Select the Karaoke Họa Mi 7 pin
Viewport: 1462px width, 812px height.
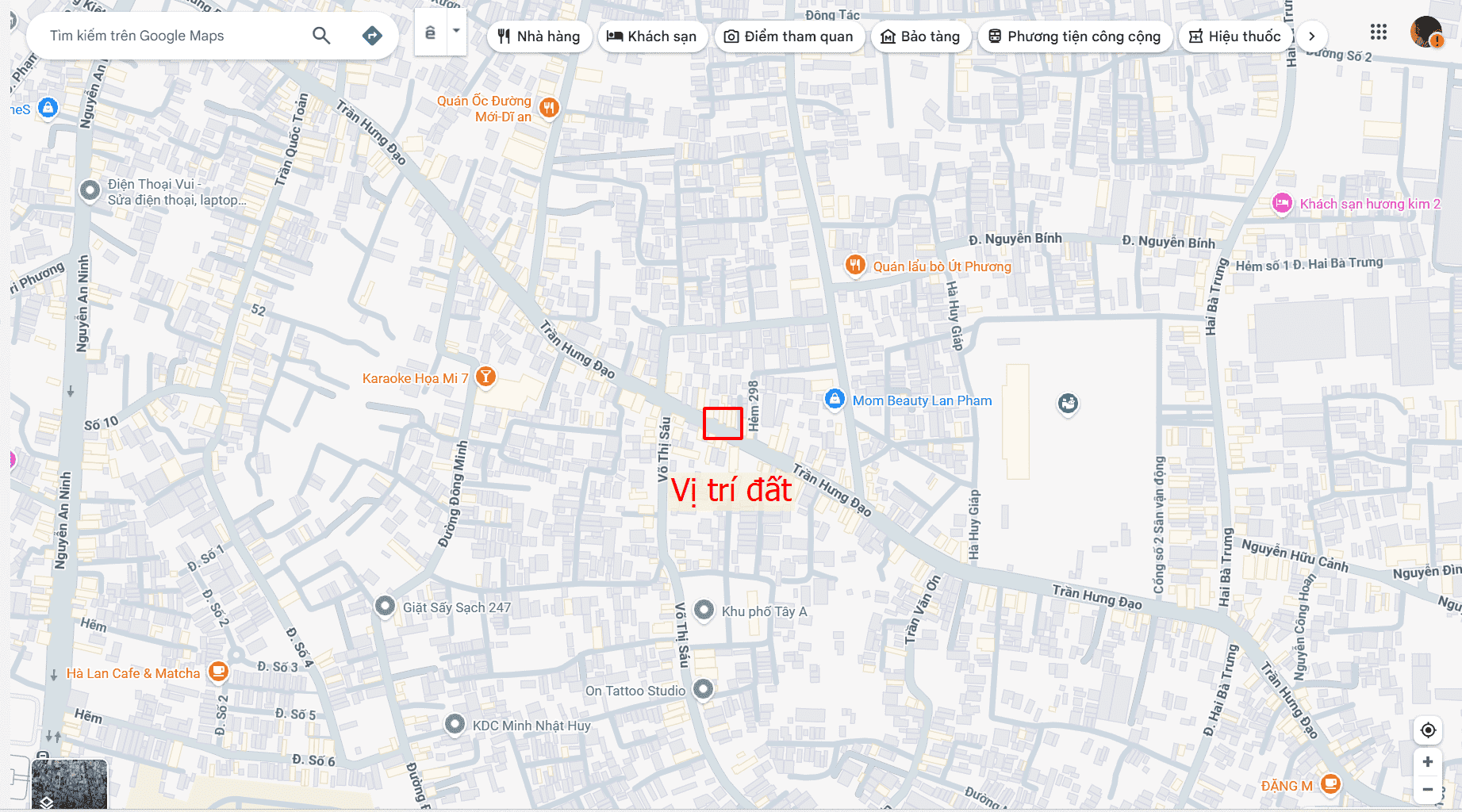click(485, 377)
